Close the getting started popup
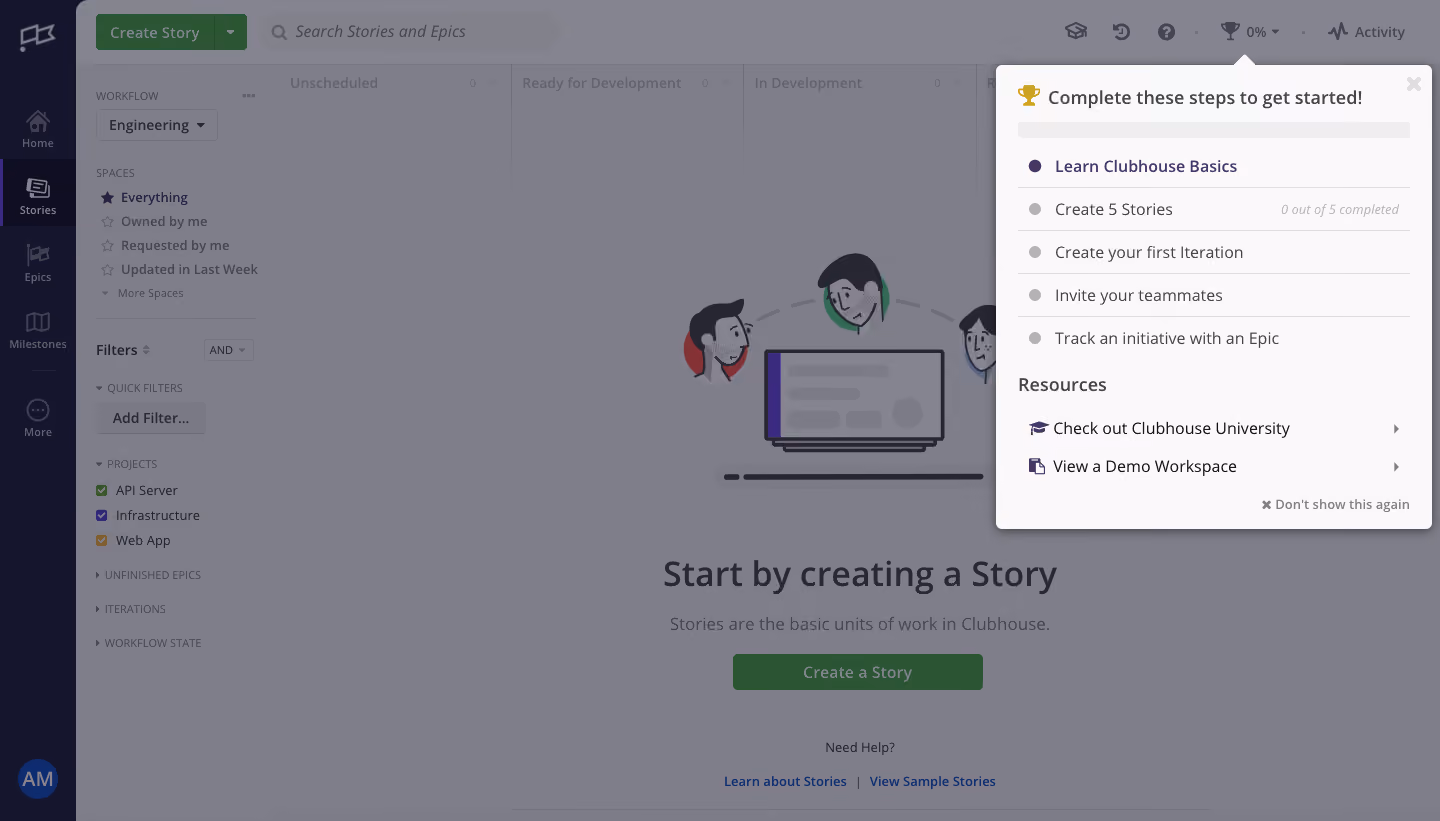Viewport: 1440px width, 821px height. pos(1413,84)
